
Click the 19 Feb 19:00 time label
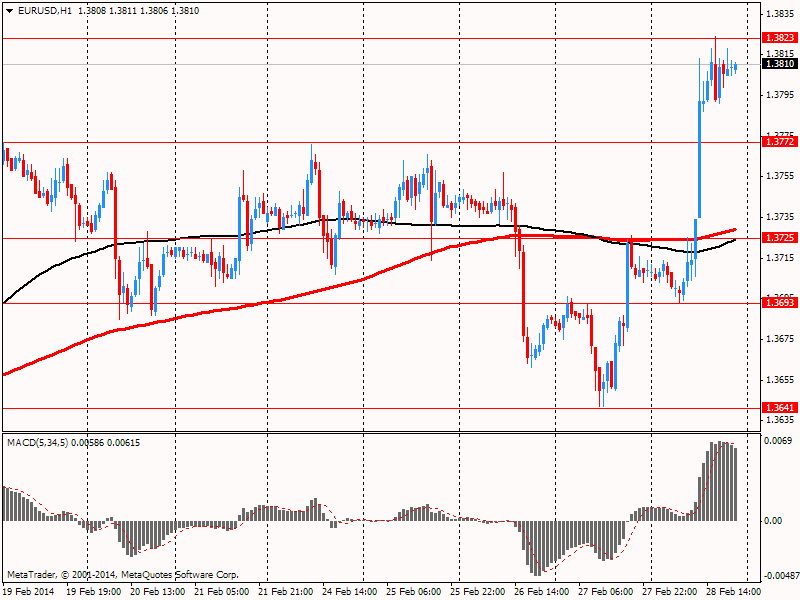pos(94,592)
